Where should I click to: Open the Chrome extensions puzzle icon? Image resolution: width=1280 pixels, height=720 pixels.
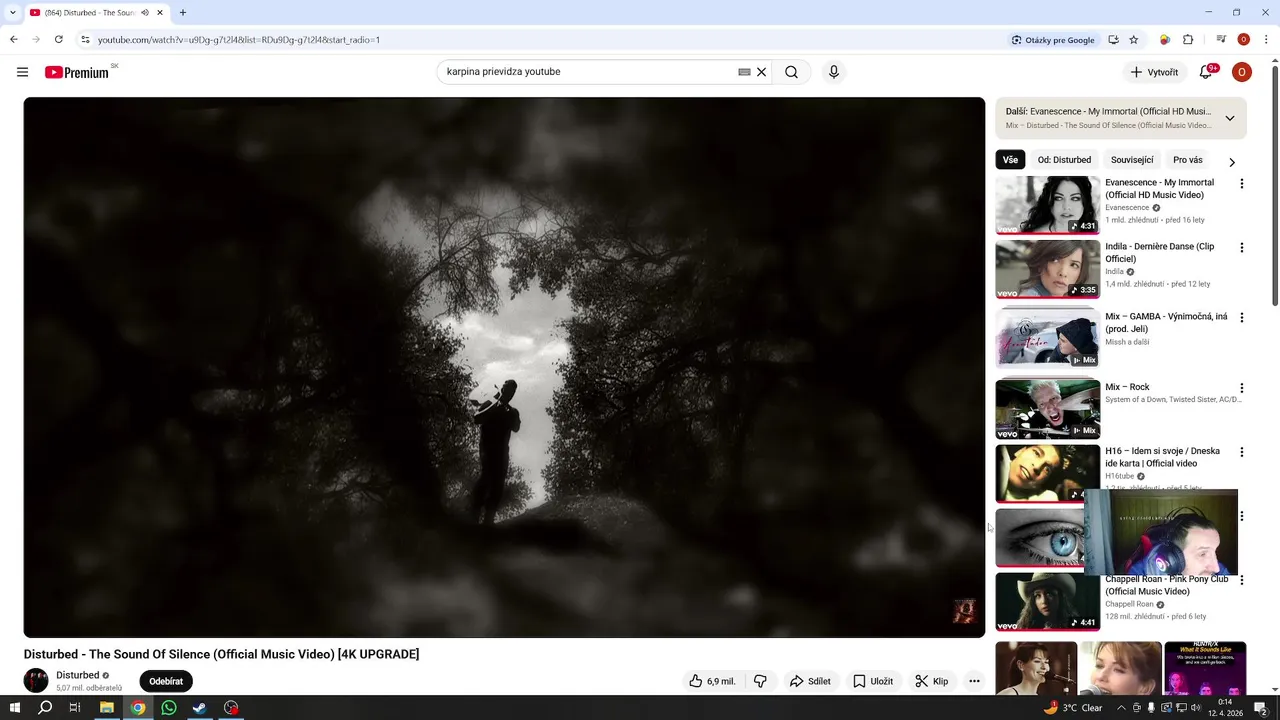point(1188,40)
